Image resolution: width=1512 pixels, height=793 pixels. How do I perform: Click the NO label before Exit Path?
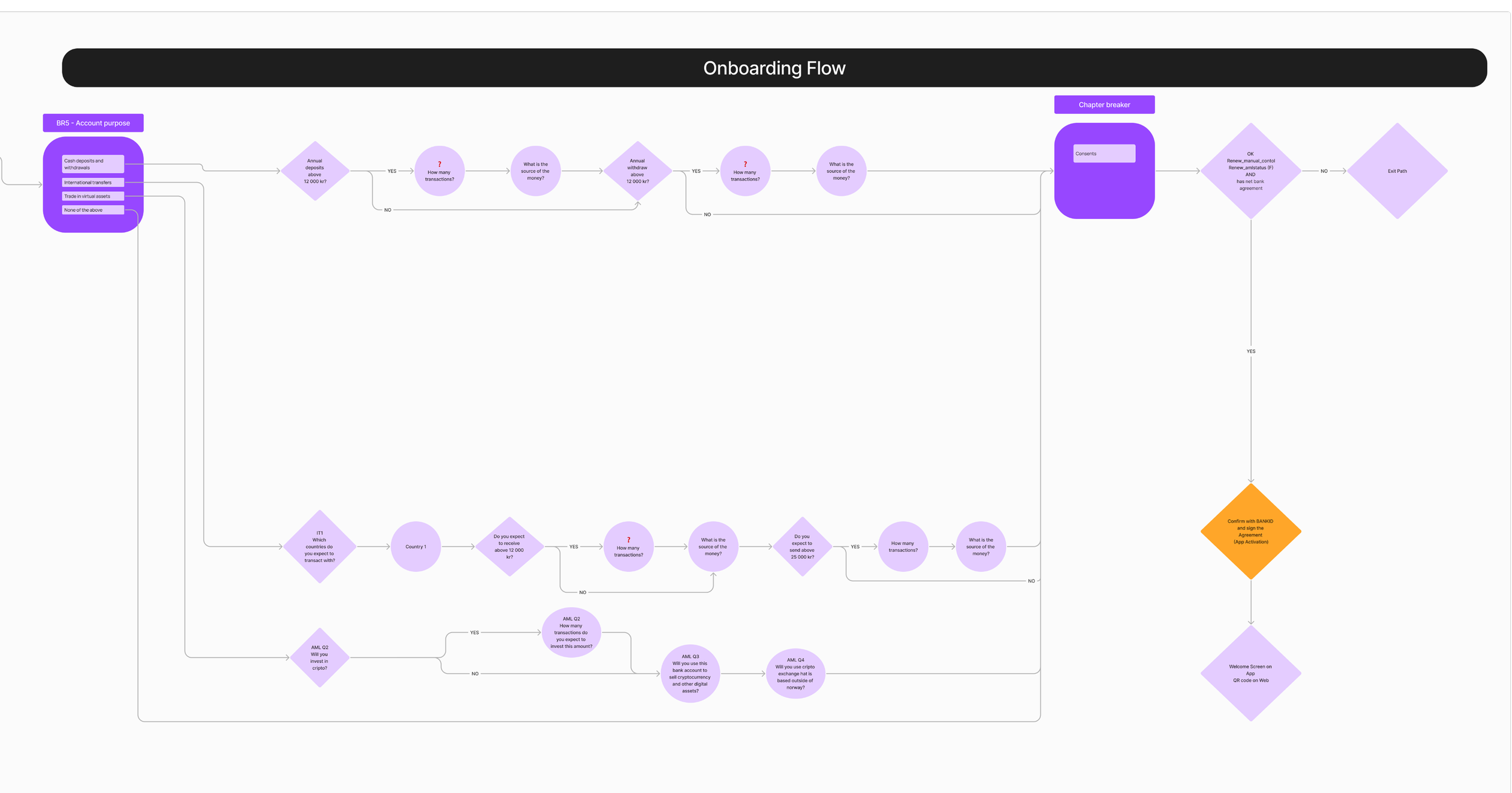tap(1324, 171)
